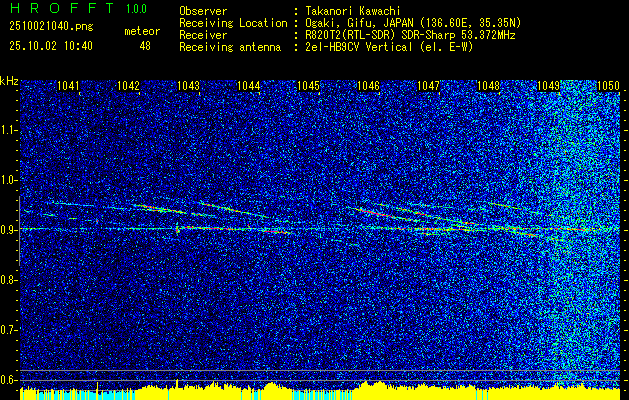Click time marker 1042

pos(128,86)
